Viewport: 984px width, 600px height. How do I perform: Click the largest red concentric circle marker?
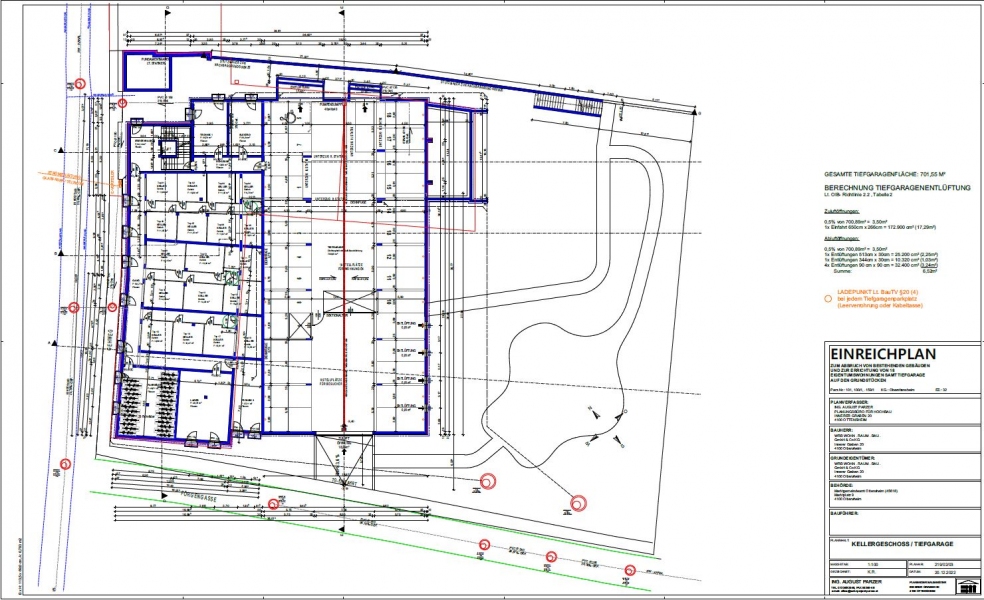tap(577, 503)
